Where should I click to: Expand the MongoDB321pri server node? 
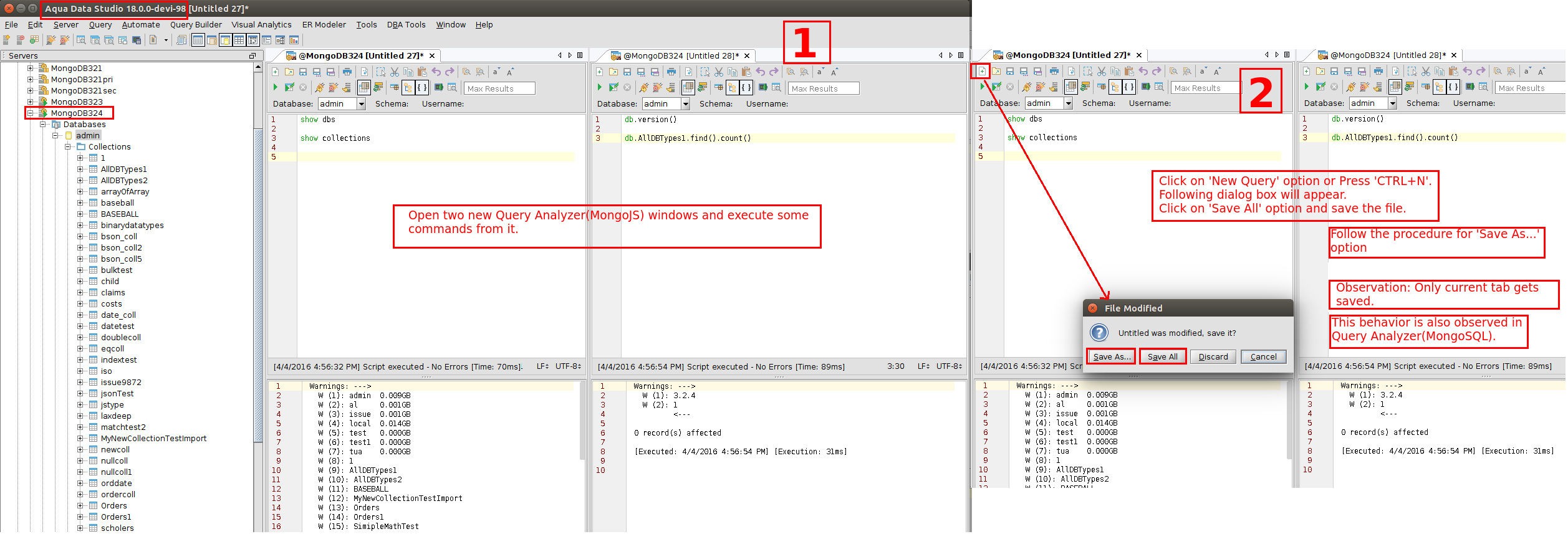30,80
